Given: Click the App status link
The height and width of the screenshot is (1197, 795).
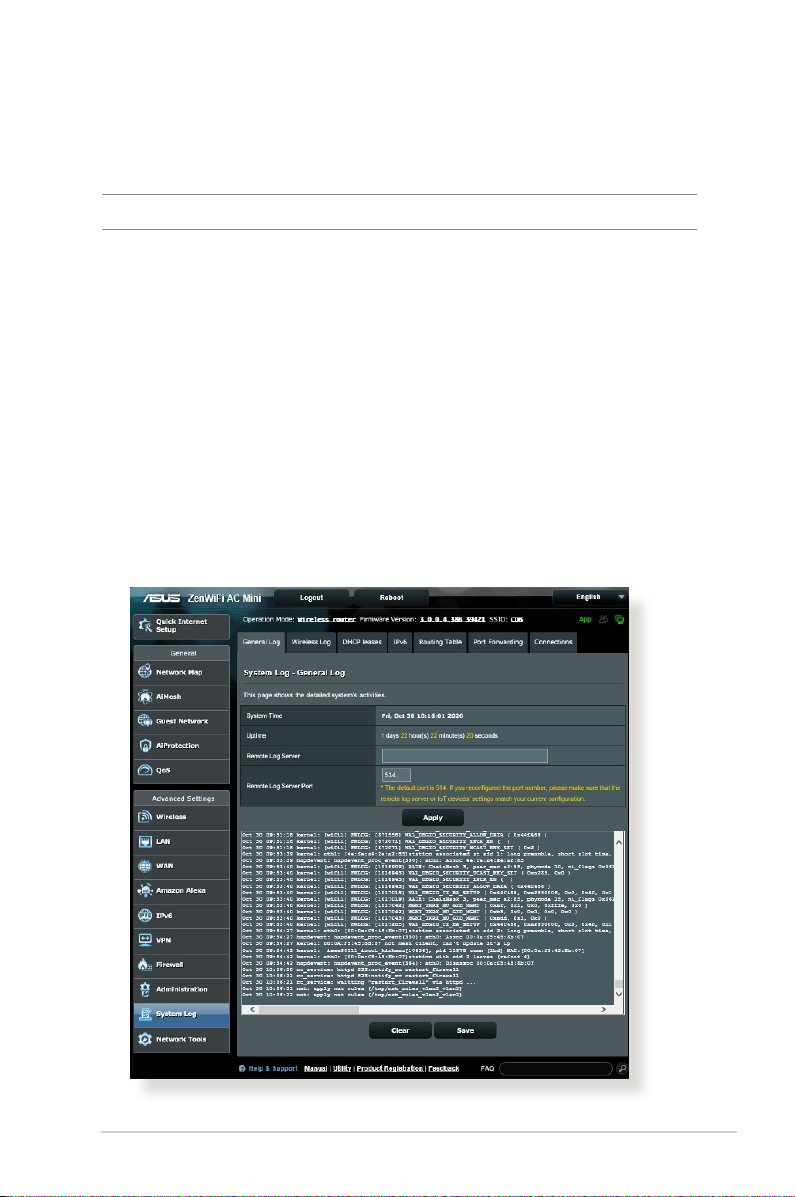Looking at the screenshot, I should coord(585,620).
